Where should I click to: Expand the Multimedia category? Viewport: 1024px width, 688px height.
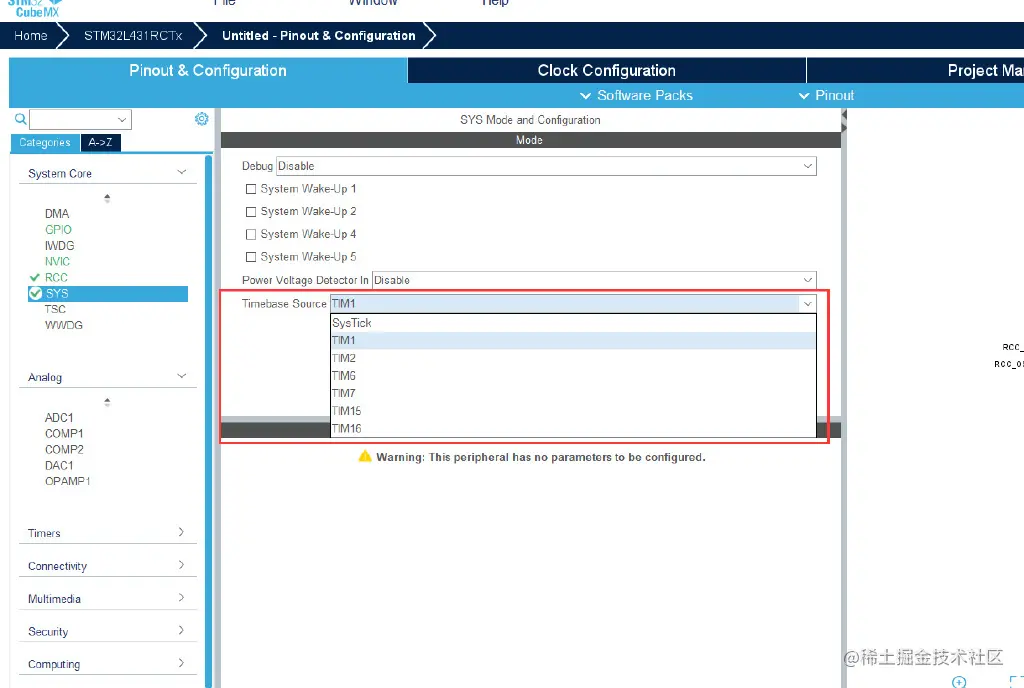tap(182, 598)
